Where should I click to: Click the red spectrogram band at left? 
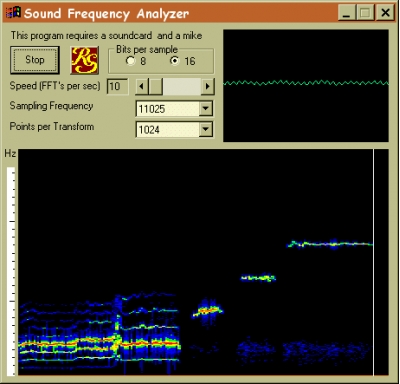point(100,343)
